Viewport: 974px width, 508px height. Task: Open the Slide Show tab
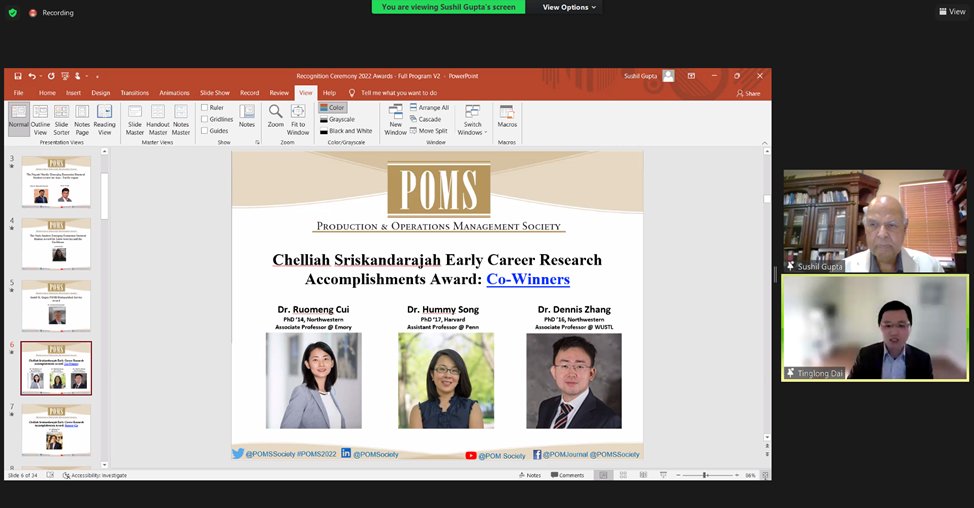tap(215, 93)
